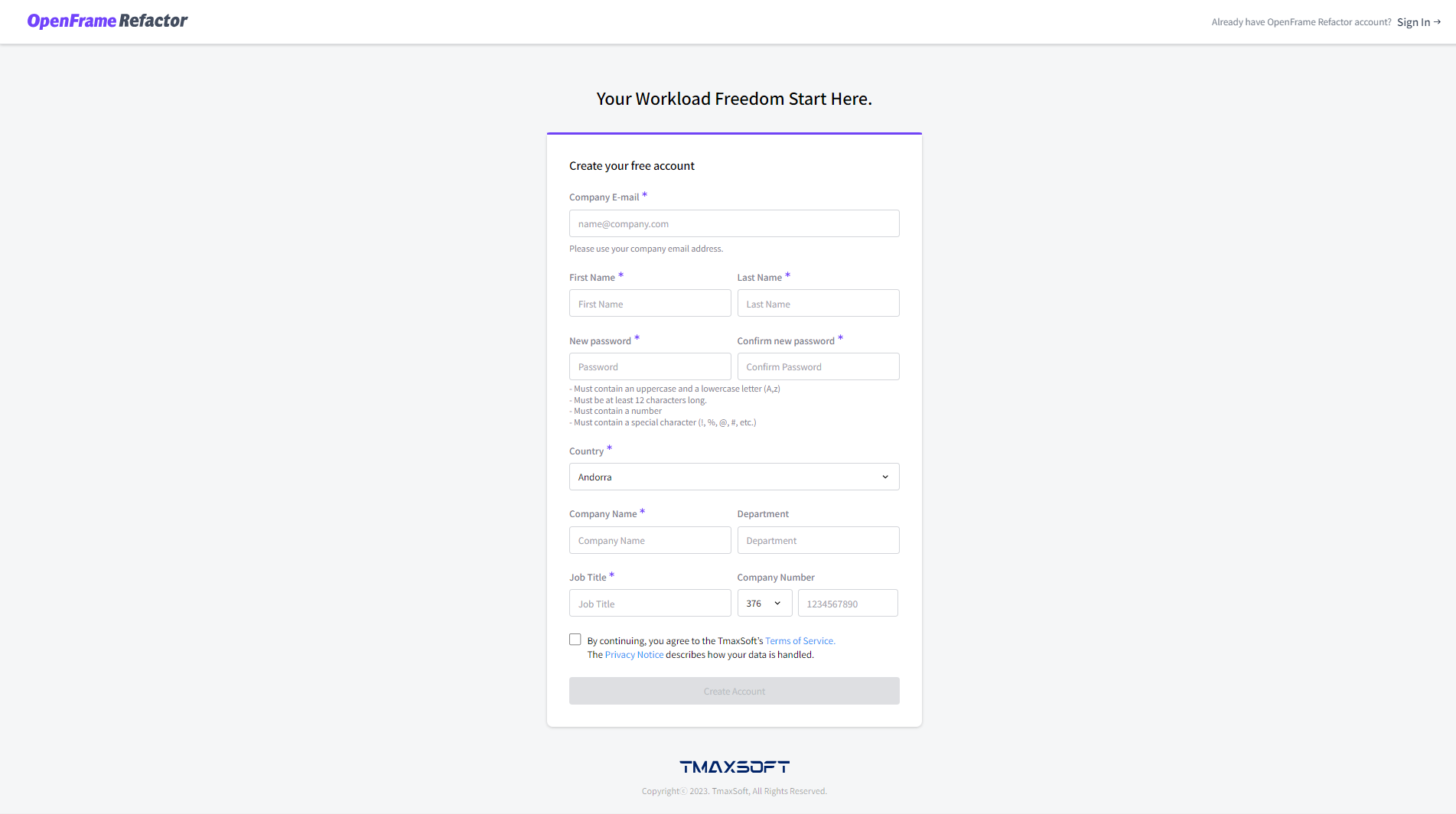1456x814 pixels.
Task: Open the Terms of Service link
Action: pos(799,640)
